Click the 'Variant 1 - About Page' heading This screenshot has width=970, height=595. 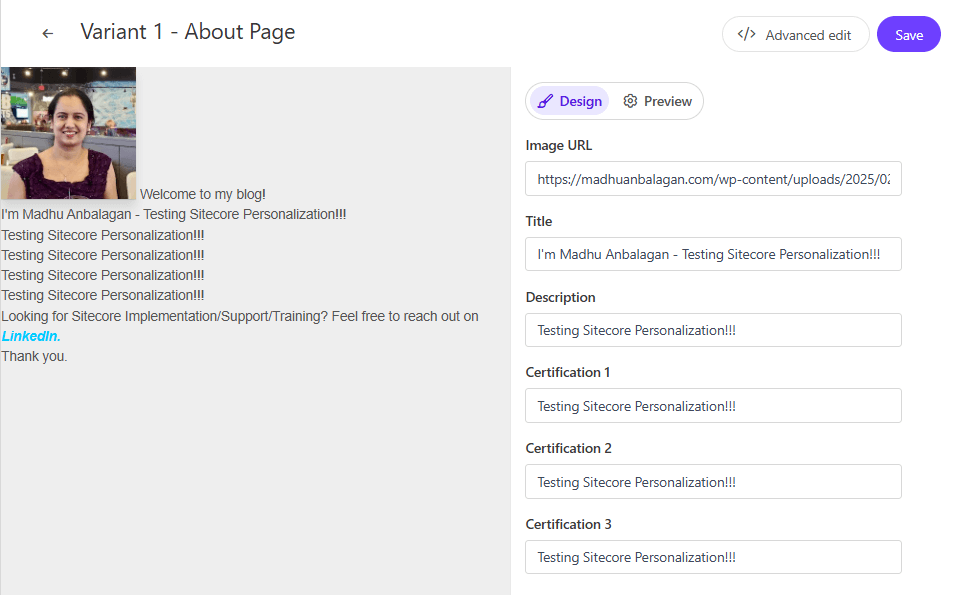pos(188,32)
